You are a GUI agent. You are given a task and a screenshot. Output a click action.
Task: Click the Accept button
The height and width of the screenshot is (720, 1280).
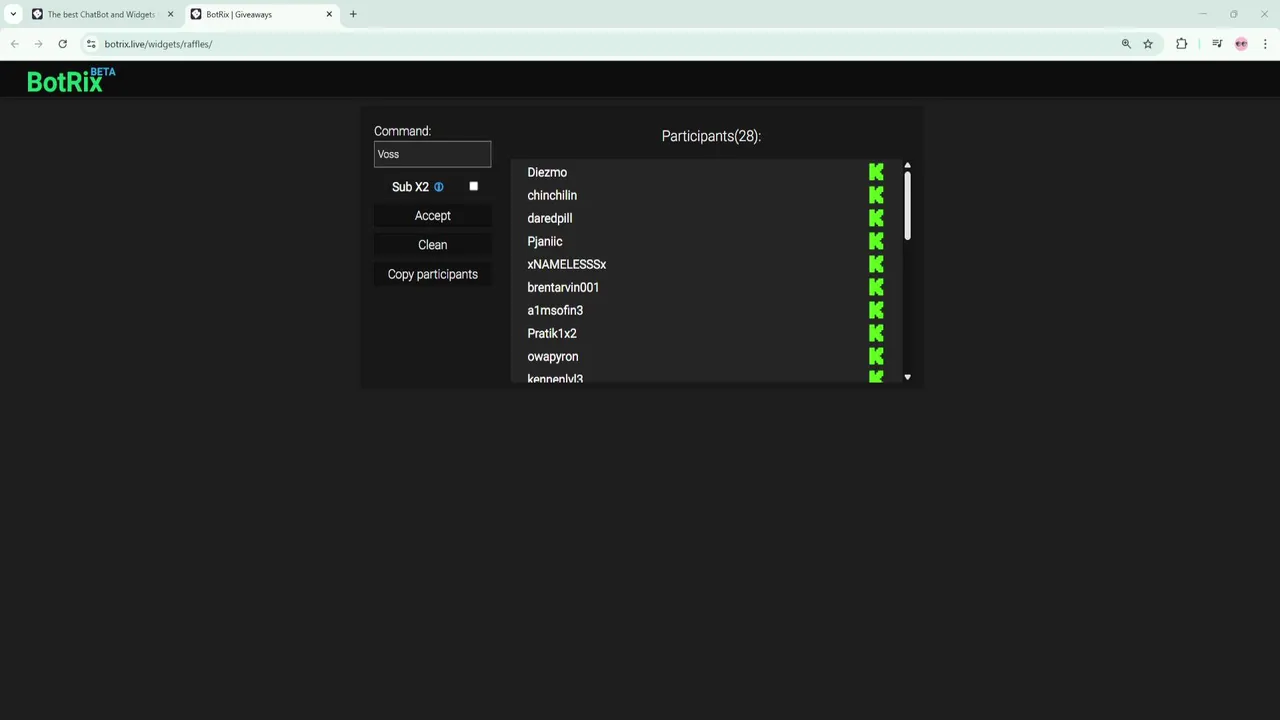pyautogui.click(x=433, y=216)
